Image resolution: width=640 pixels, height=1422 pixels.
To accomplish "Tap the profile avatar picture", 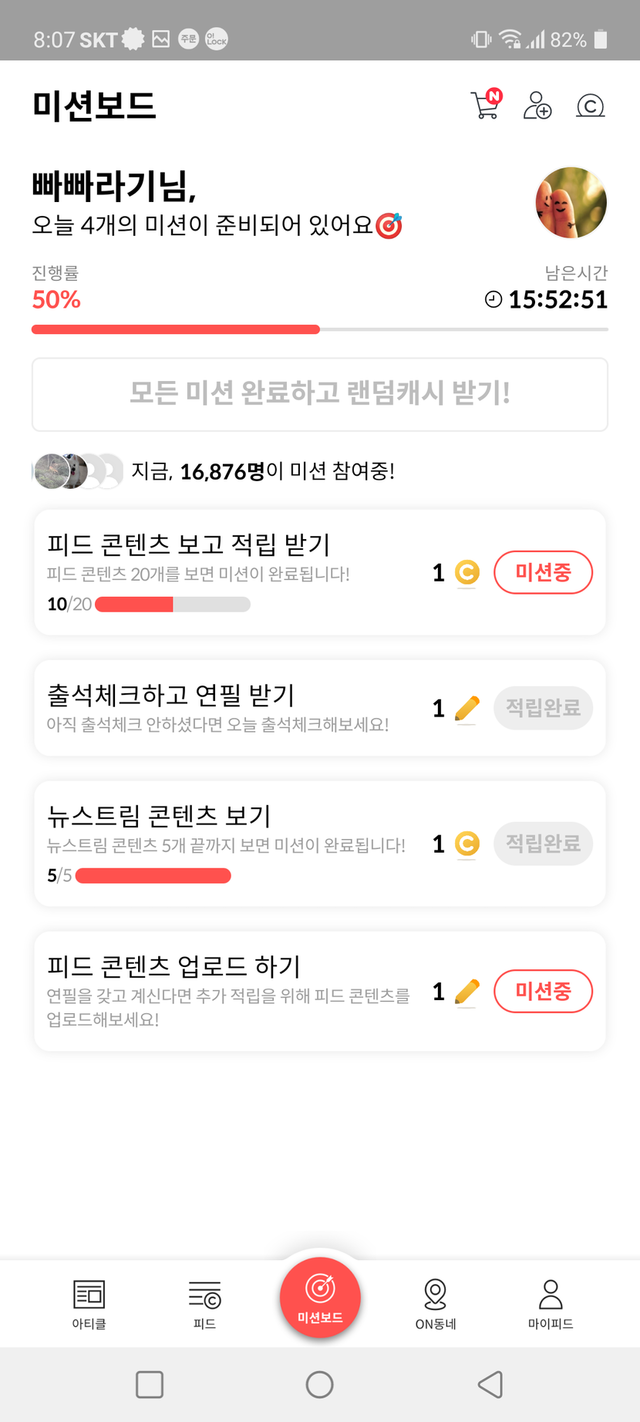I will (x=572, y=202).
